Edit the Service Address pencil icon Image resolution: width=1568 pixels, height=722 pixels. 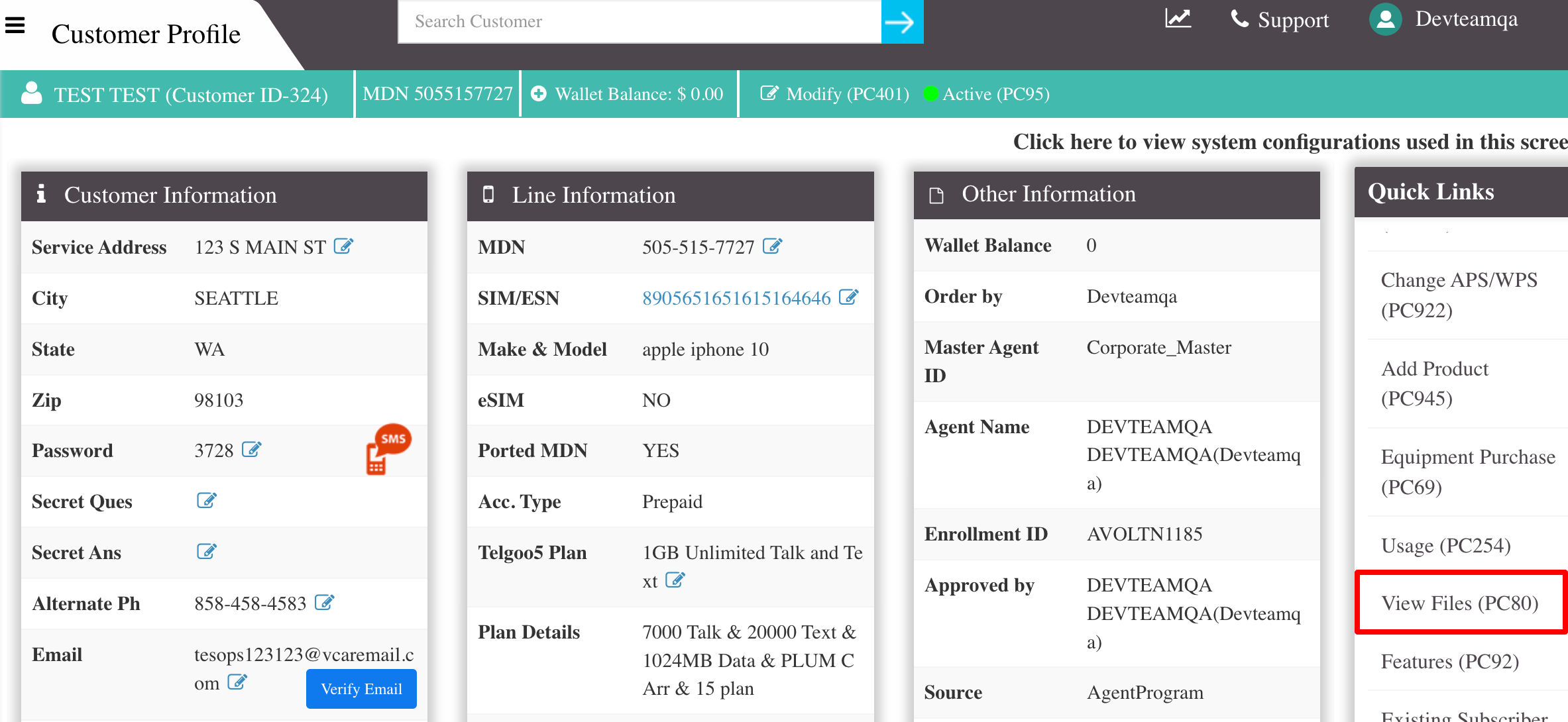343,246
